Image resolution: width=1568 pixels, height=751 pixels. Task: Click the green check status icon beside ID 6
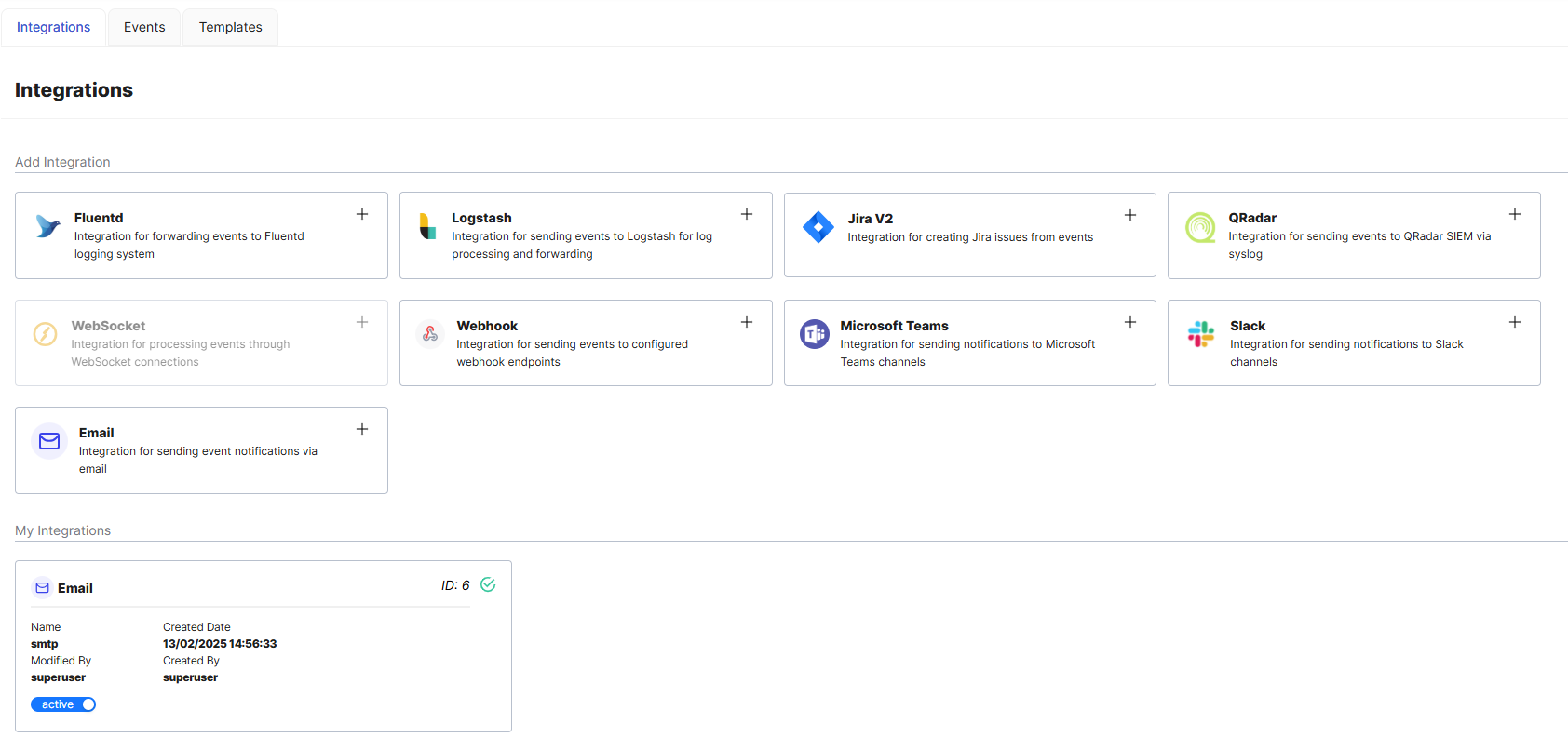tap(488, 584)
